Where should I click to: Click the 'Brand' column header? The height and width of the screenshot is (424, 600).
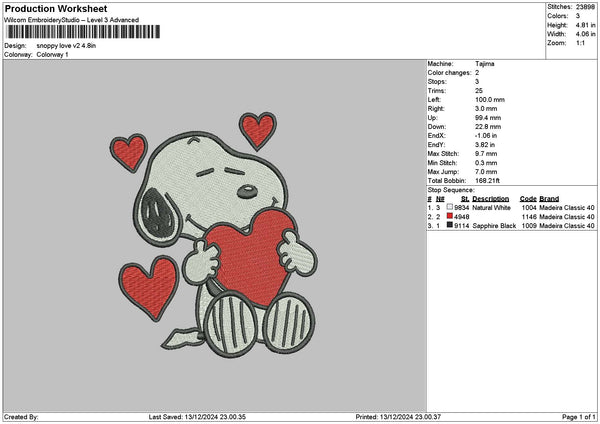click(x=549, y=199)
